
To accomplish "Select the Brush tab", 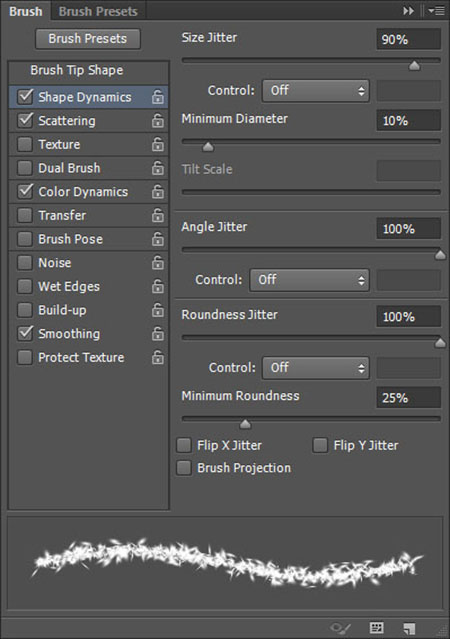I will [x=25, y=11].
